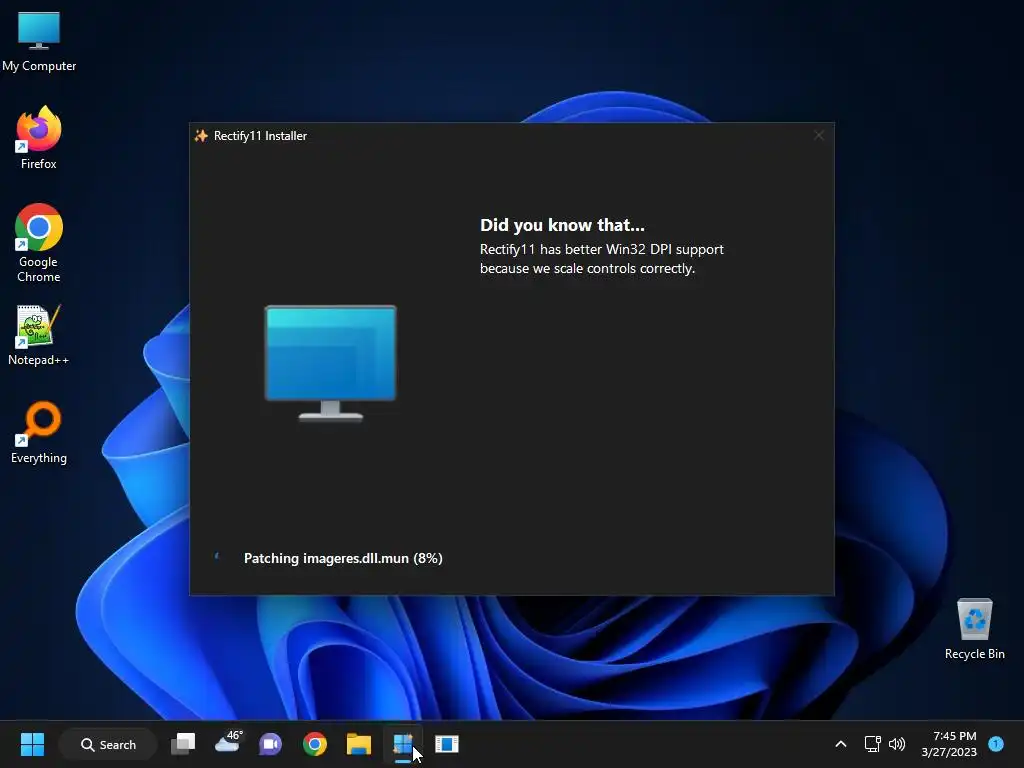Open the weather widget showing 46°
The height and width of the screenshot is (768, 1024).
click(x=228, y=743)
